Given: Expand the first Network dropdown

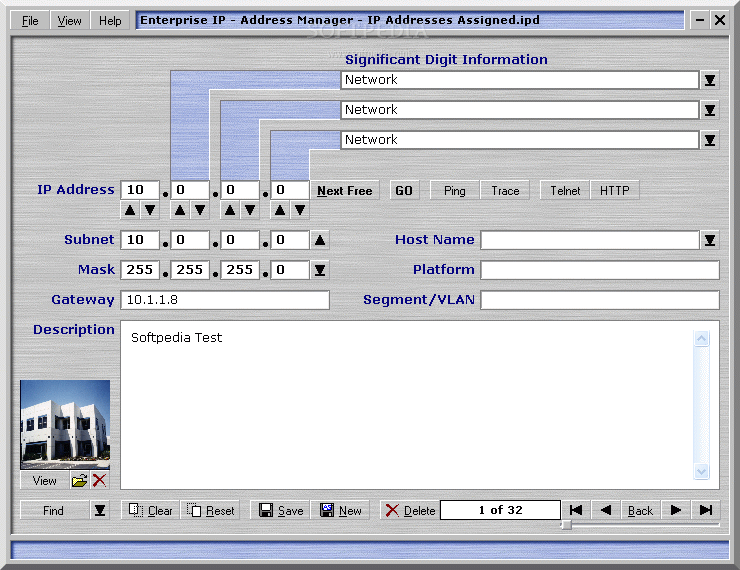Looking at the screenshot, I should [710, 80].
